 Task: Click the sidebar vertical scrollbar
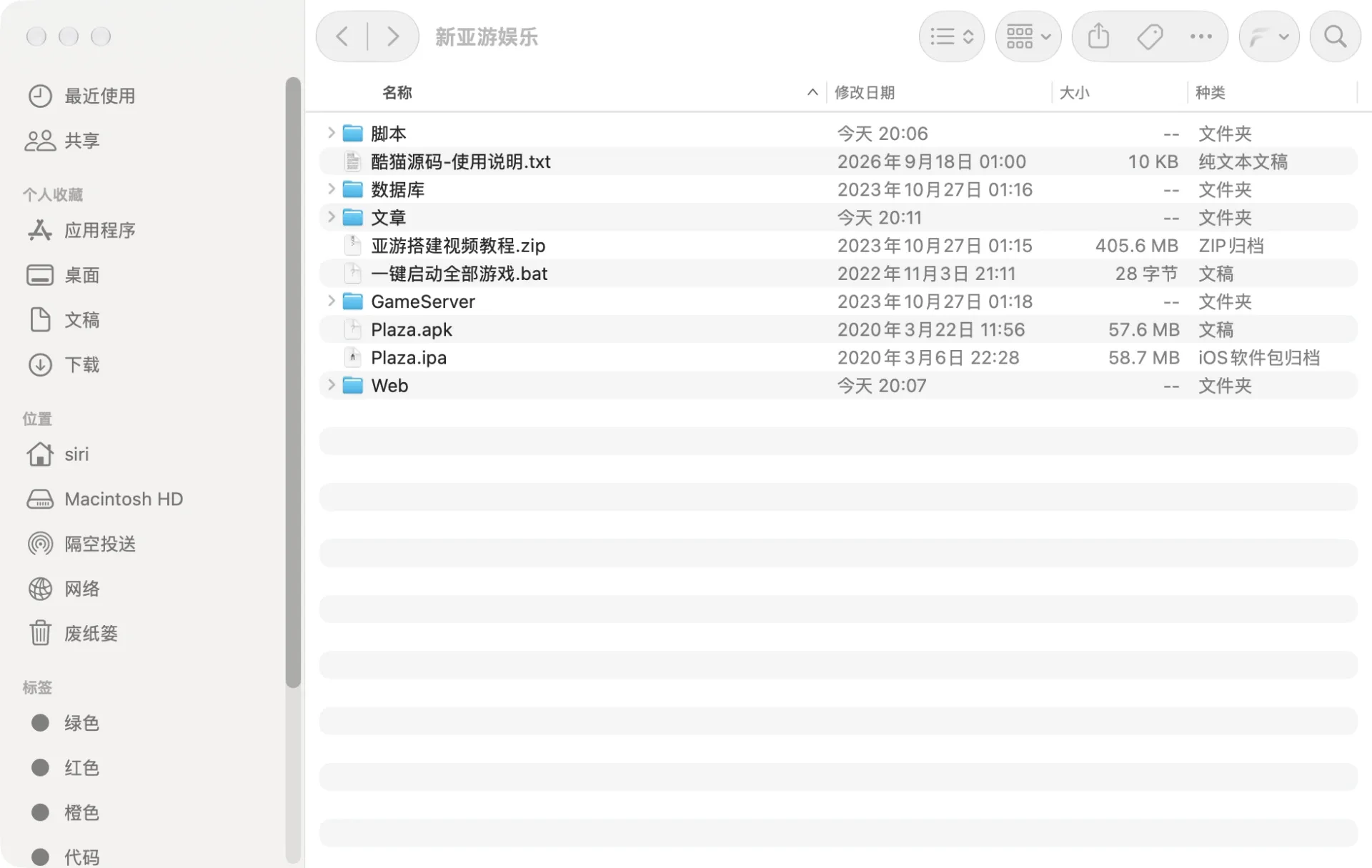click(x=293, y=382)
